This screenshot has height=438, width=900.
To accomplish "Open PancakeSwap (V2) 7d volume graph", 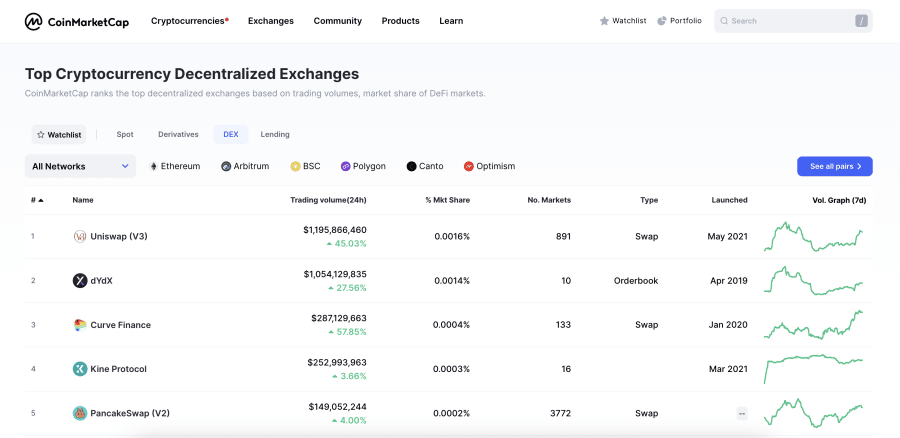I will click(x=813, y=413).
